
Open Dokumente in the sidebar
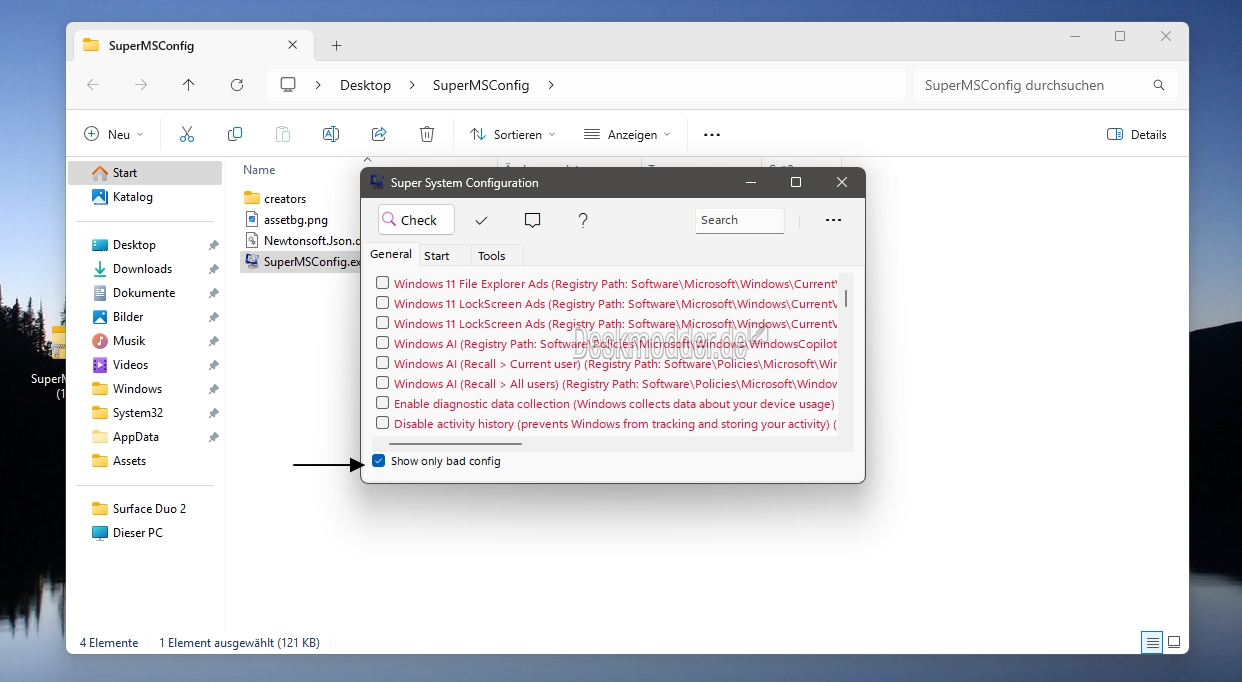145,293
